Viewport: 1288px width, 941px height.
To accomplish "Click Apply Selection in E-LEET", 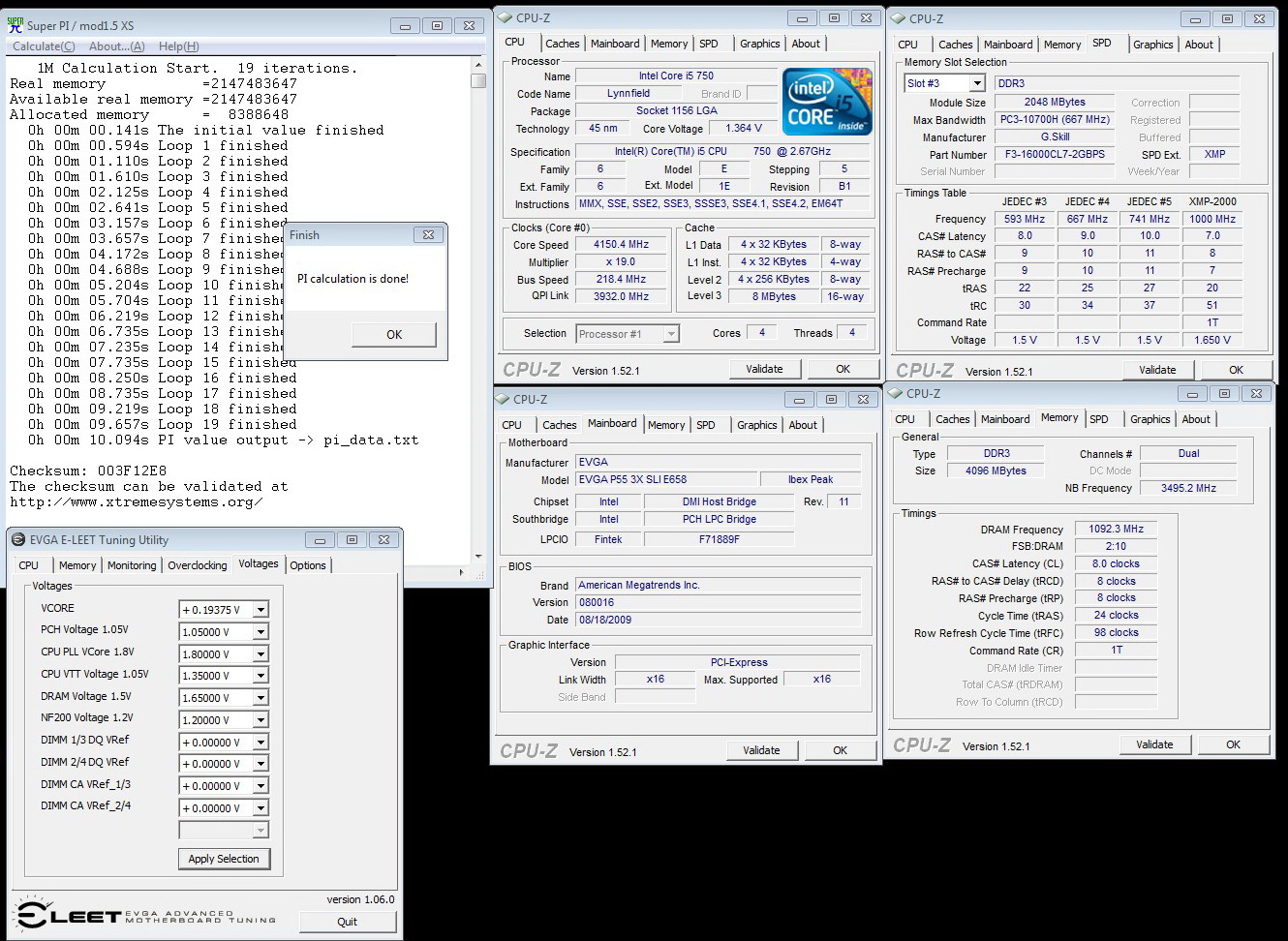I will tap(224, 859).
